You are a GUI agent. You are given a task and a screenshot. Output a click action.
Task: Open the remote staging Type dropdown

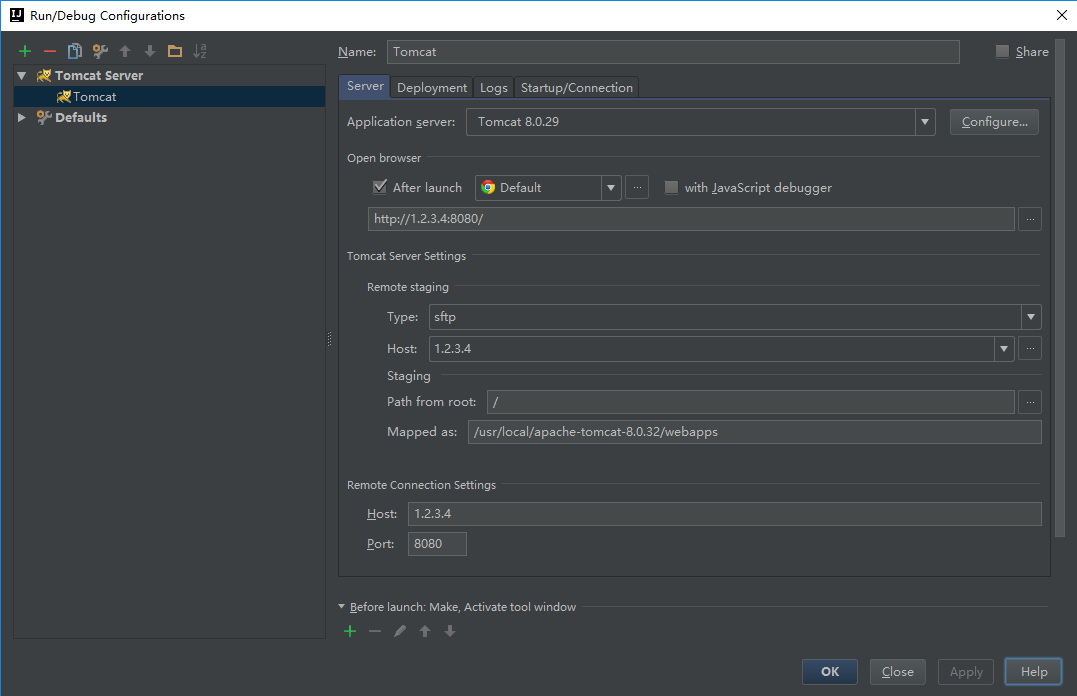(1031, 317)
